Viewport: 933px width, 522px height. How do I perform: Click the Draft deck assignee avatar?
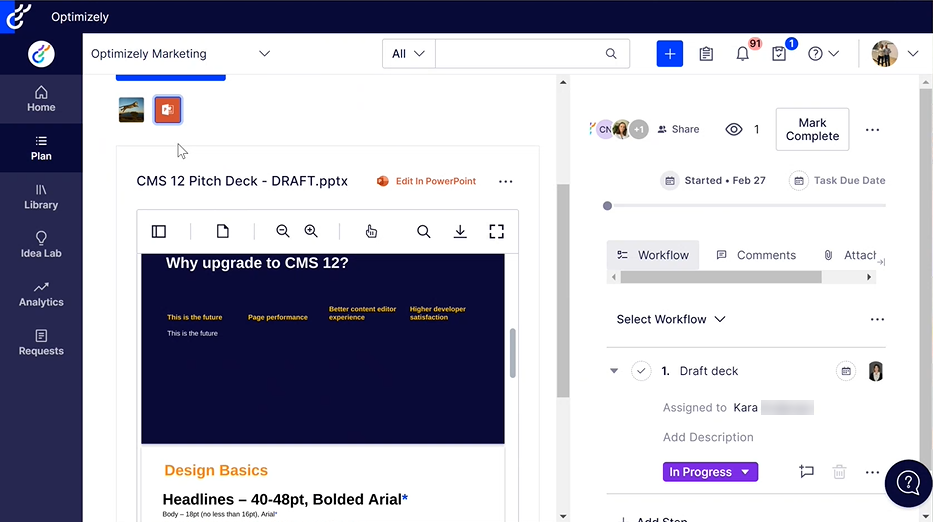pos(876,371)
